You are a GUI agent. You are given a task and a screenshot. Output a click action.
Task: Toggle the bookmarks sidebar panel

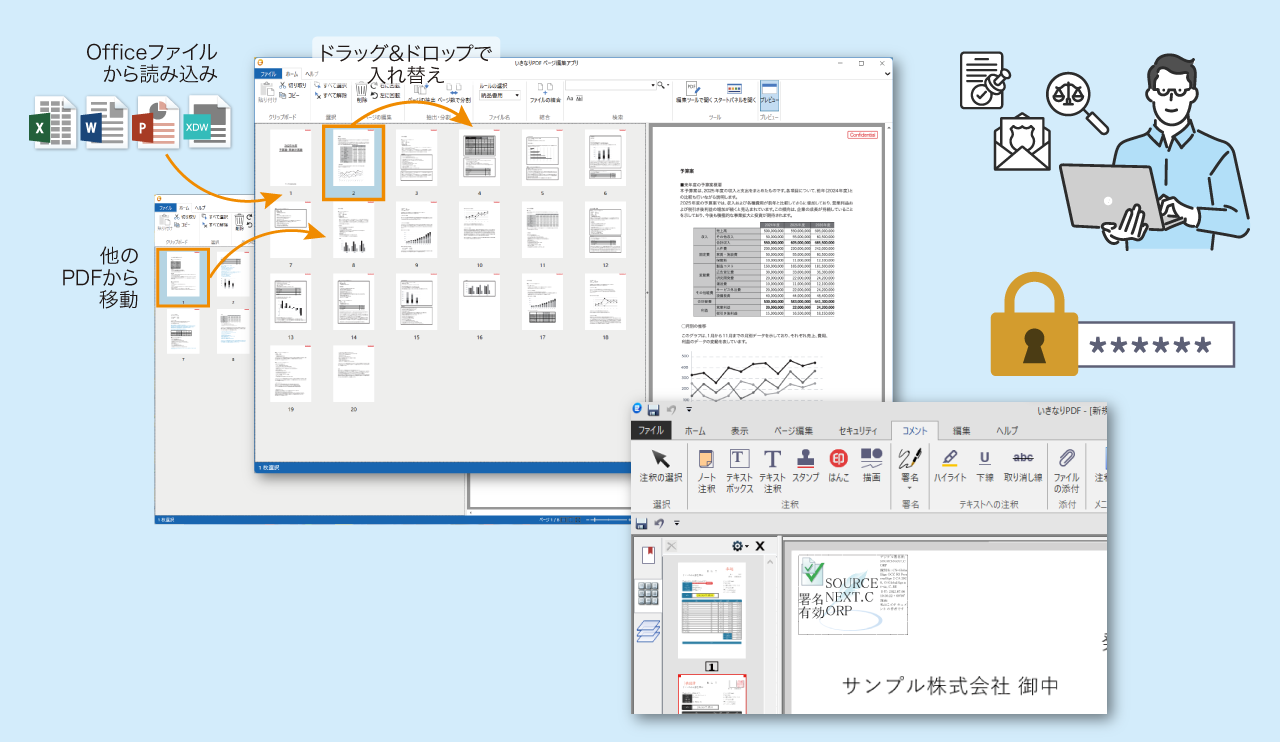648,555
